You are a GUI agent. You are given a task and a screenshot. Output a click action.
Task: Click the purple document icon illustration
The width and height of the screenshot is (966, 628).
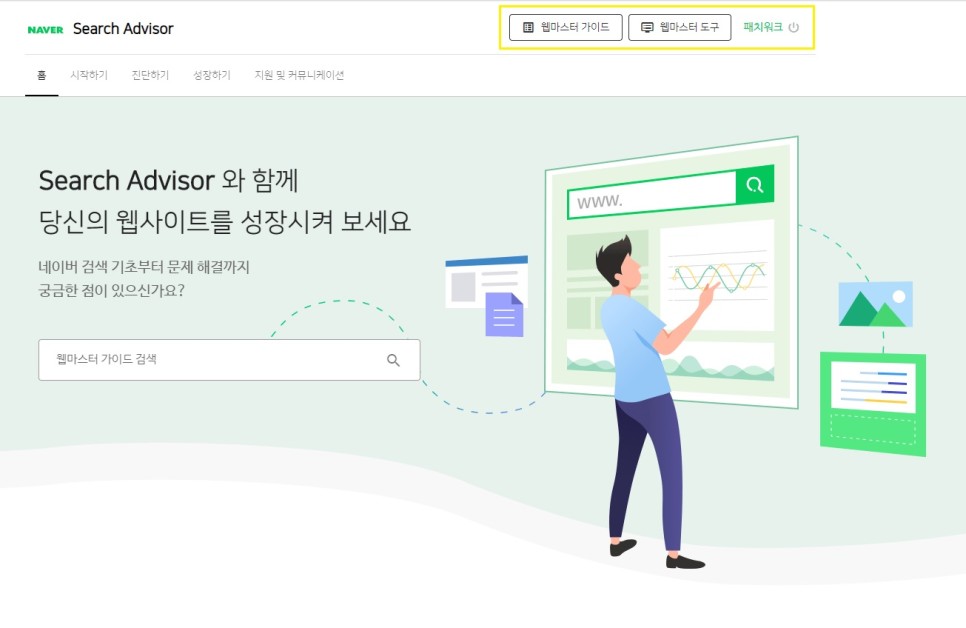point(504,315)
